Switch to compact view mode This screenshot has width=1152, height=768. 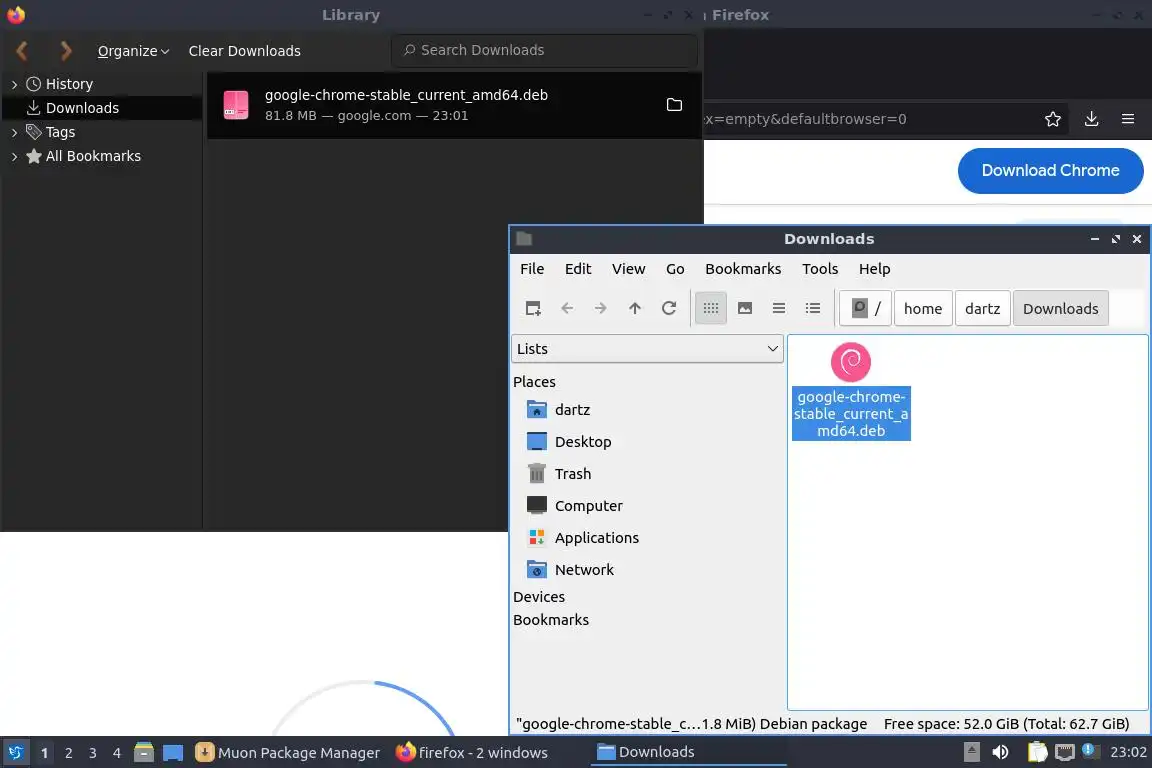[x=779, y=309]
